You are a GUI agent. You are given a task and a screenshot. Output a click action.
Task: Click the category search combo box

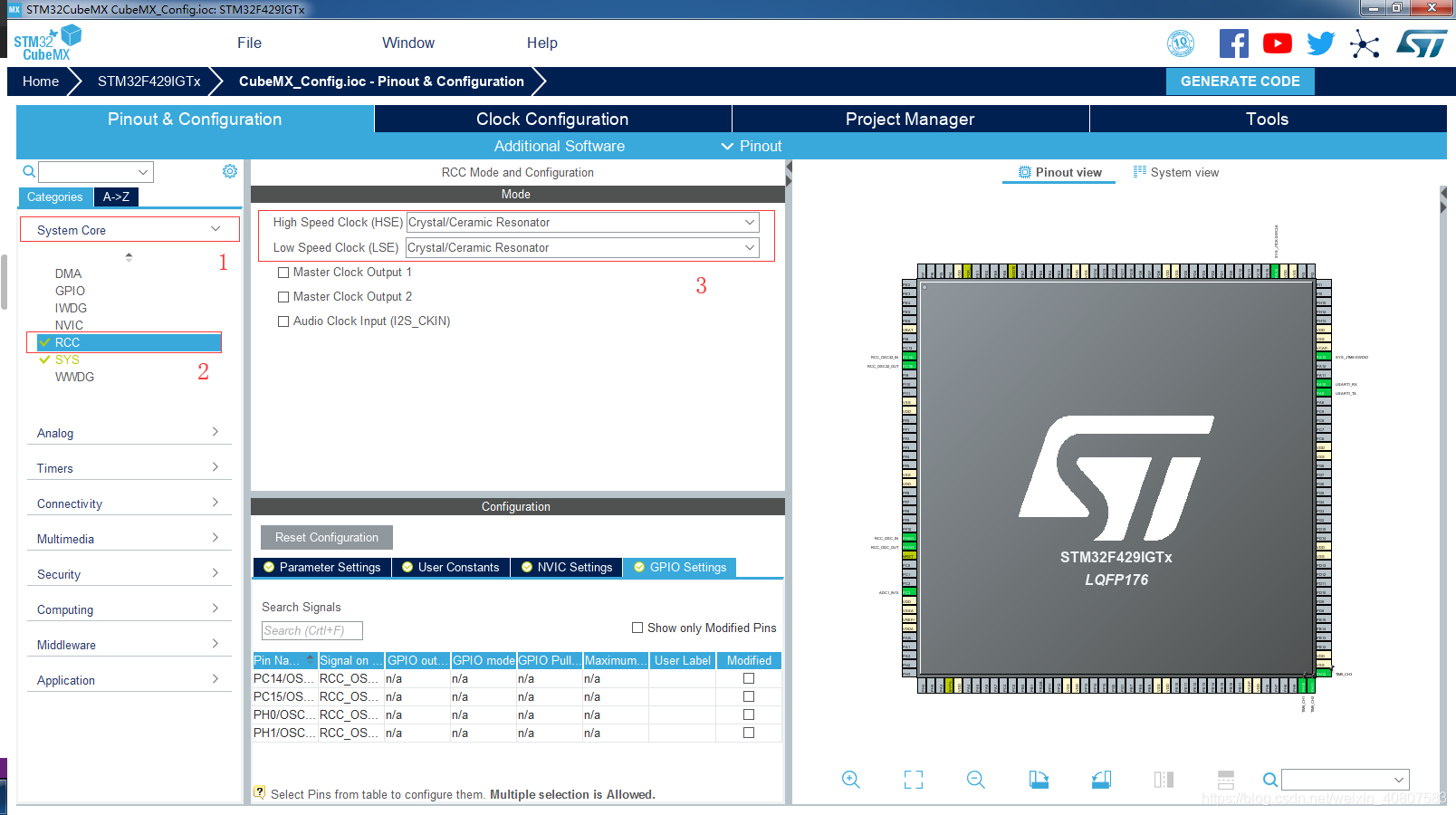coord(96,171)
